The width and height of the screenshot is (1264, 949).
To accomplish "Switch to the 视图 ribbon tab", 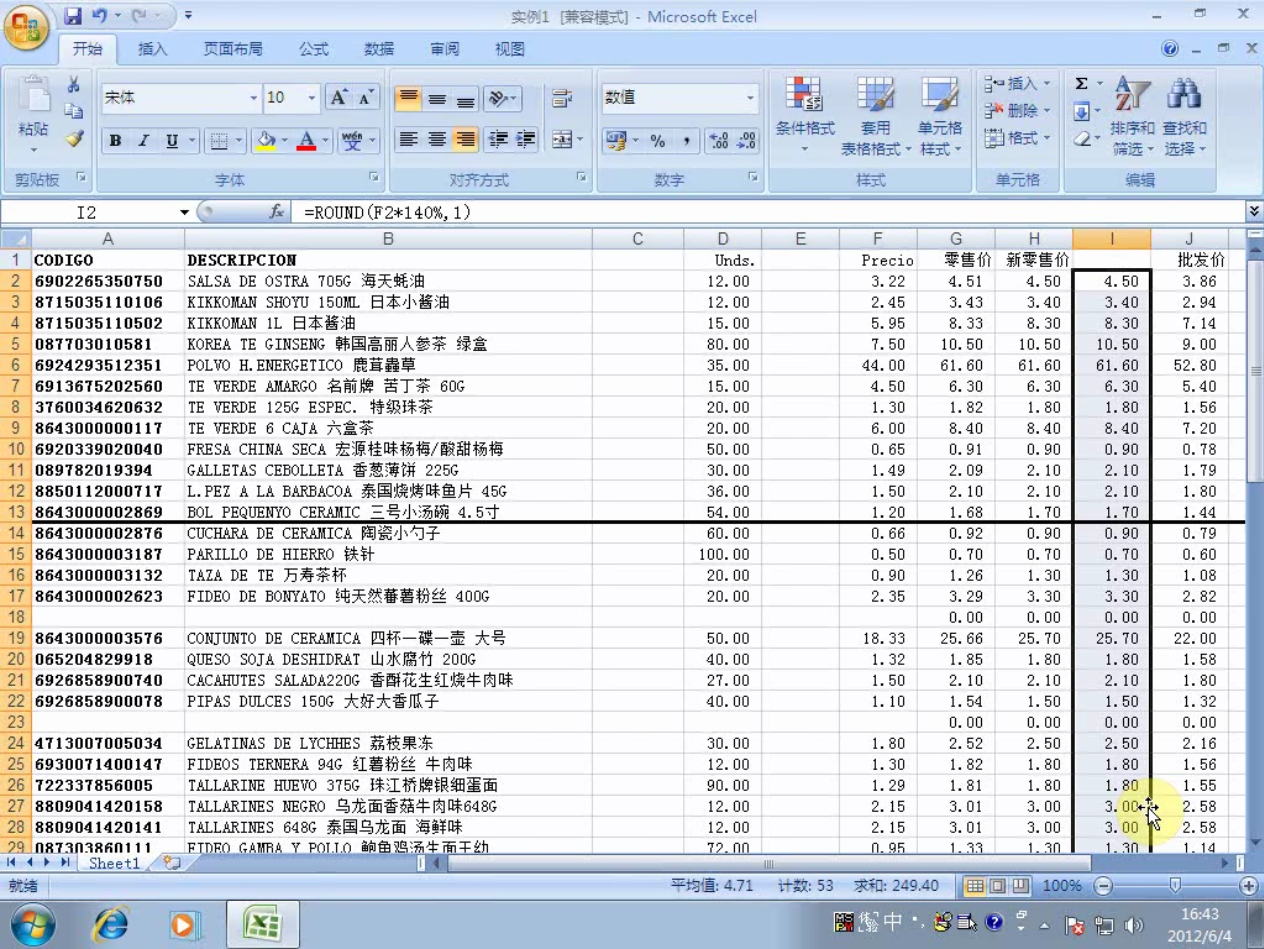I will [510, 49].
